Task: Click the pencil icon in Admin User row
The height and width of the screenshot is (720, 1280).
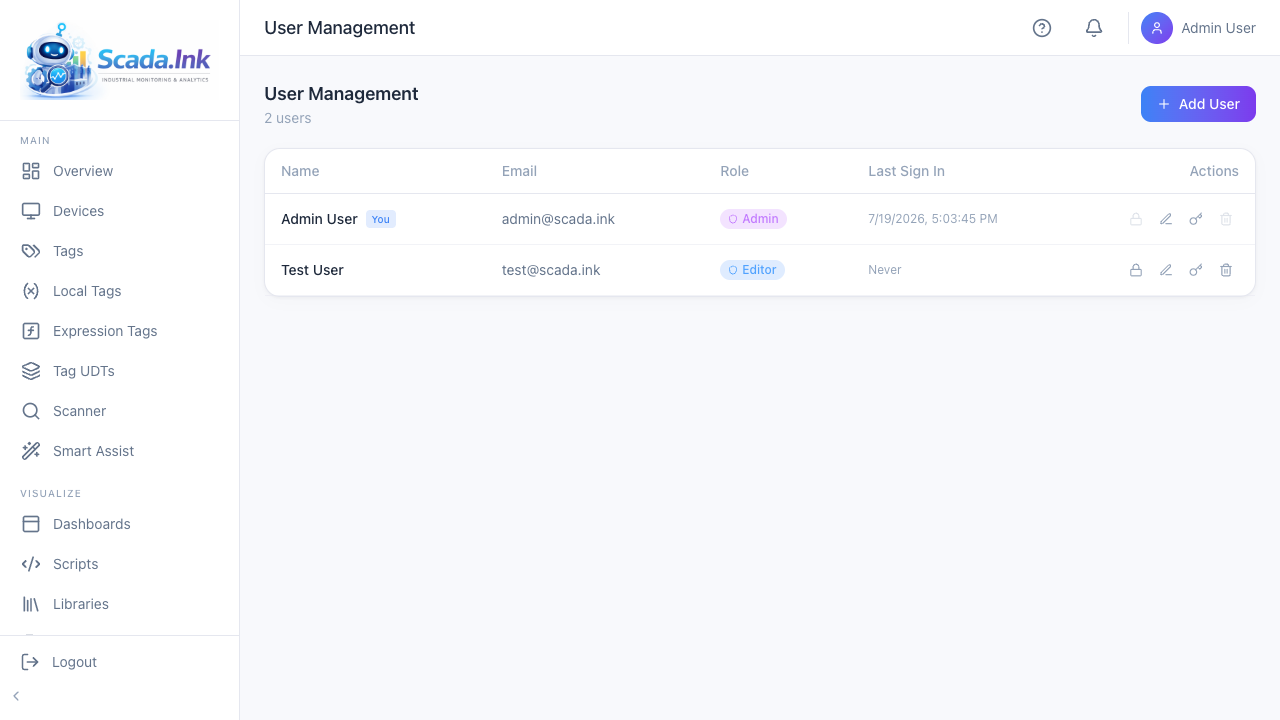Action: [x=1166, y=219]
